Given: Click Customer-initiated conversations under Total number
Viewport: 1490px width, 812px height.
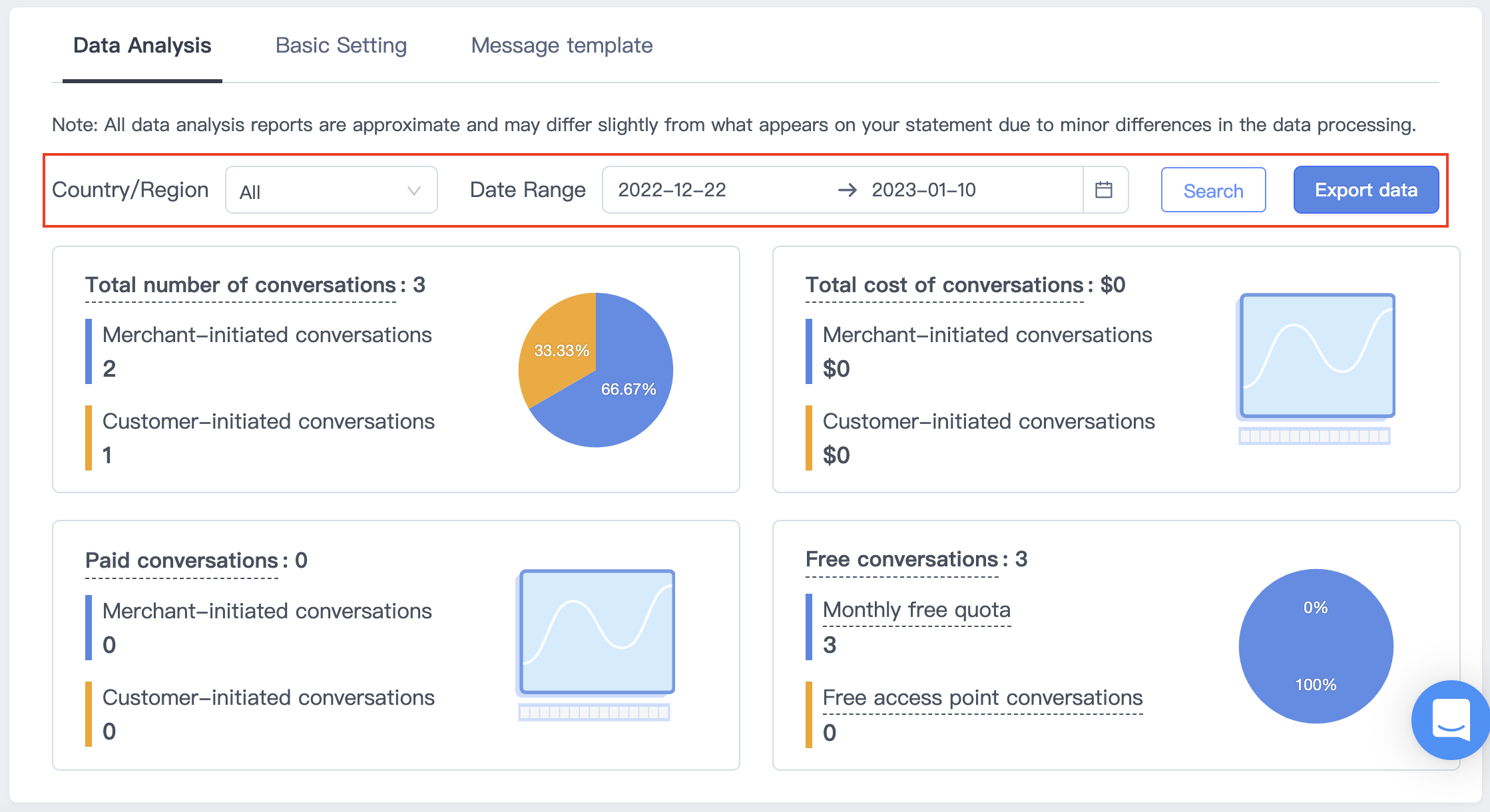Looking at the screenshot, I should tap(268, 421).
